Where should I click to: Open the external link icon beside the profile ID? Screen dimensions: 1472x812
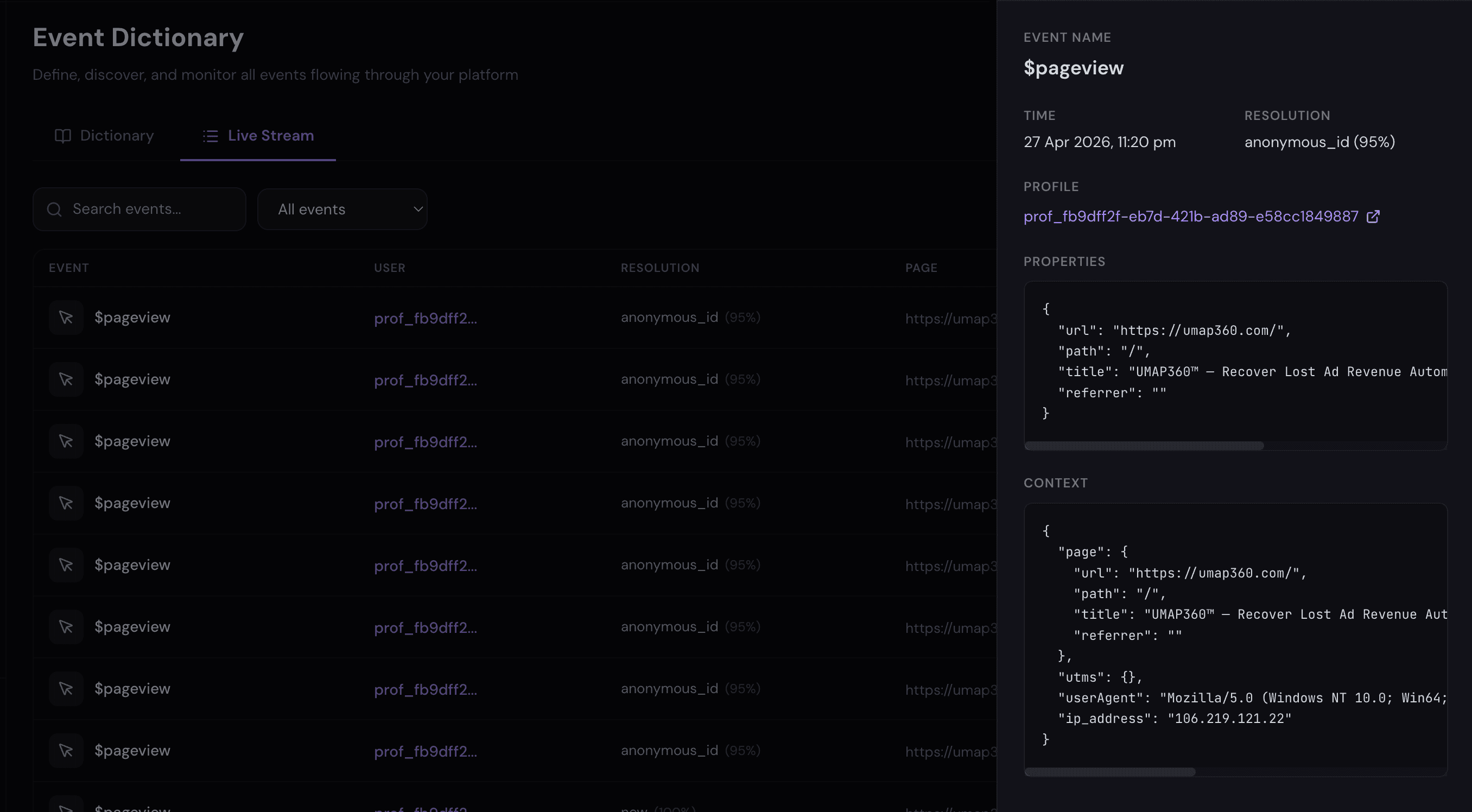[1373, 217]
